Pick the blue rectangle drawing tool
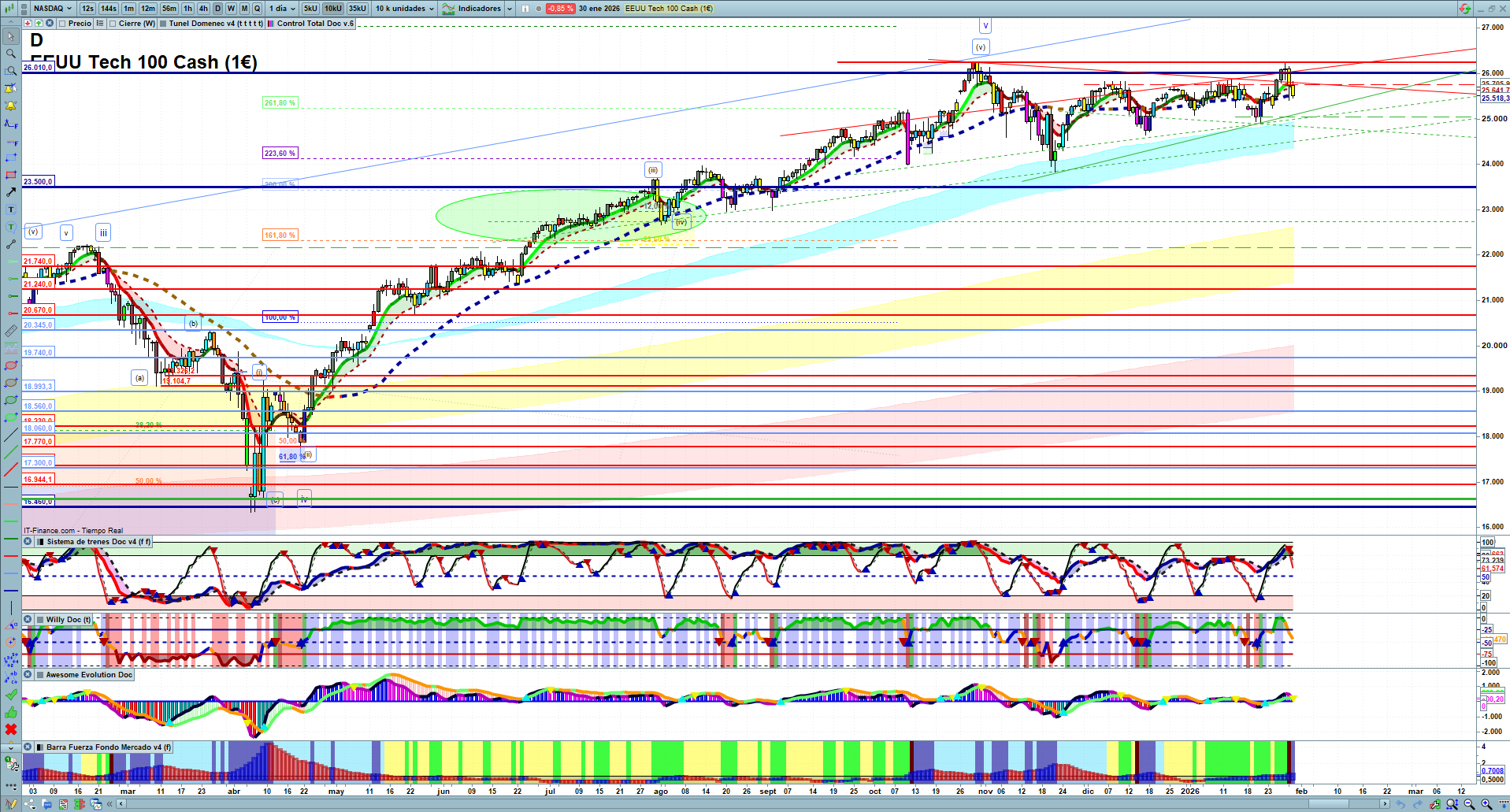The height and width of the screenshot is (812, 1510). (x=11, y=158)
